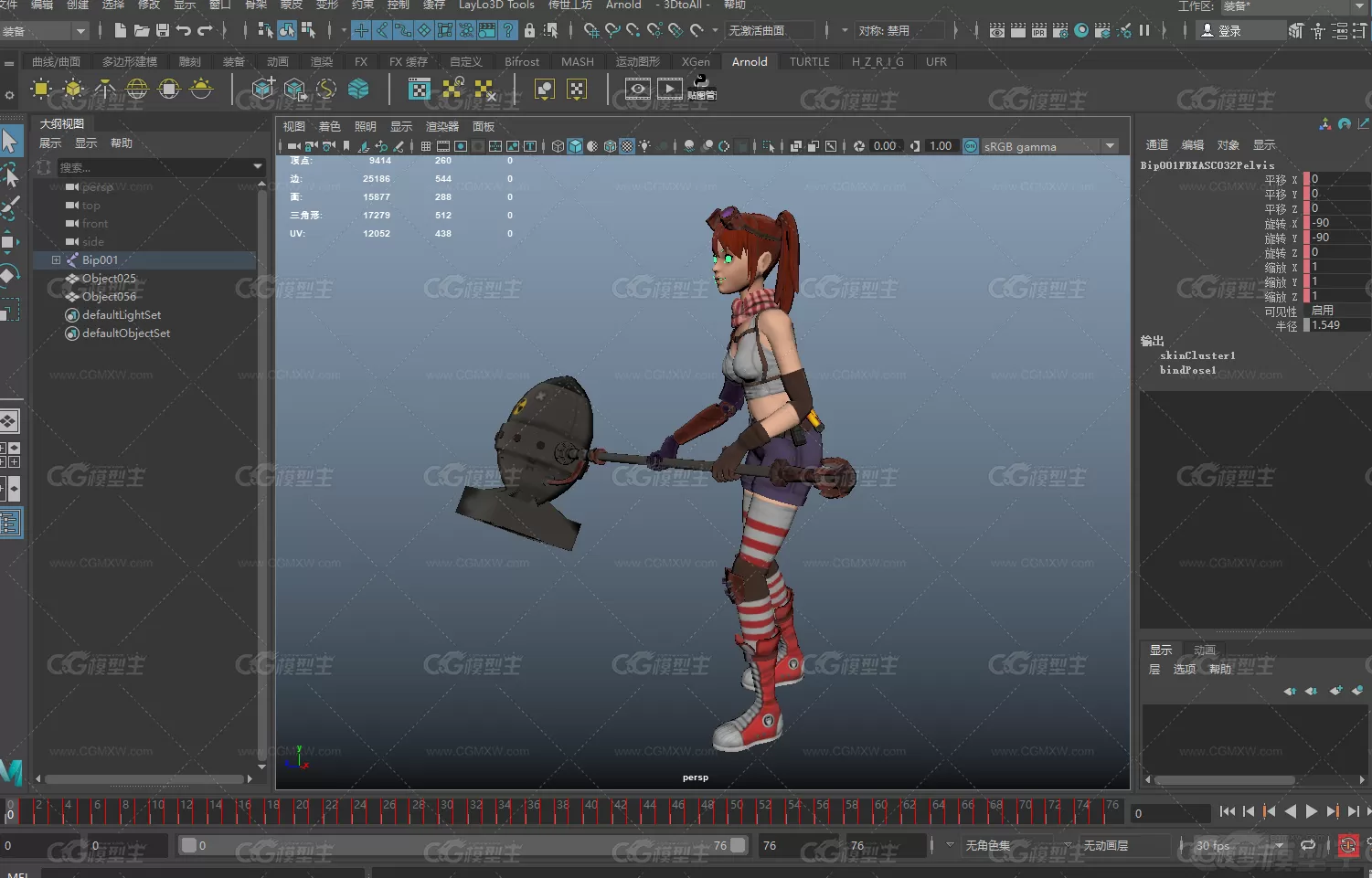This screenshot has width=1372, height=878.
Task: Click the IPR render icon
Action: 1039,30
